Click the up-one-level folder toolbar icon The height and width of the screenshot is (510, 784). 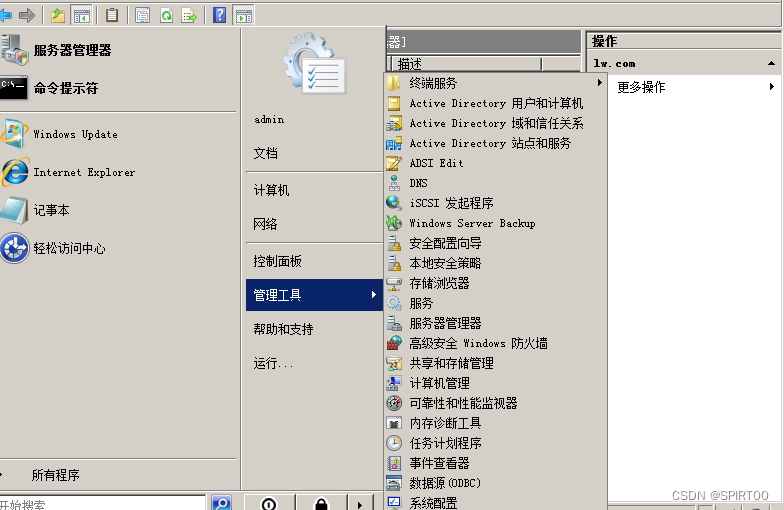coord(58,16)
